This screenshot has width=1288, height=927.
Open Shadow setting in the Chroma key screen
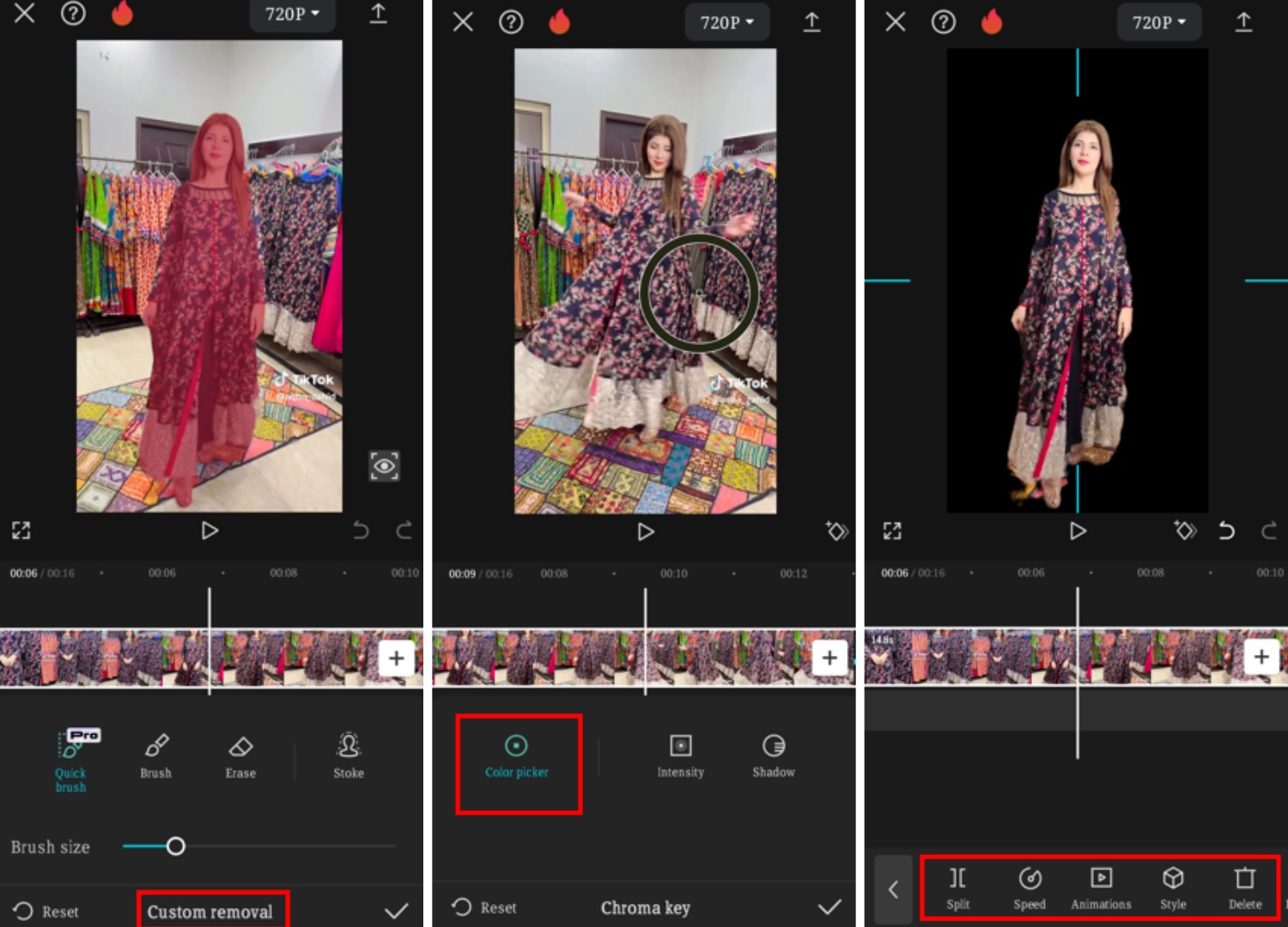(x=774, y=756)
